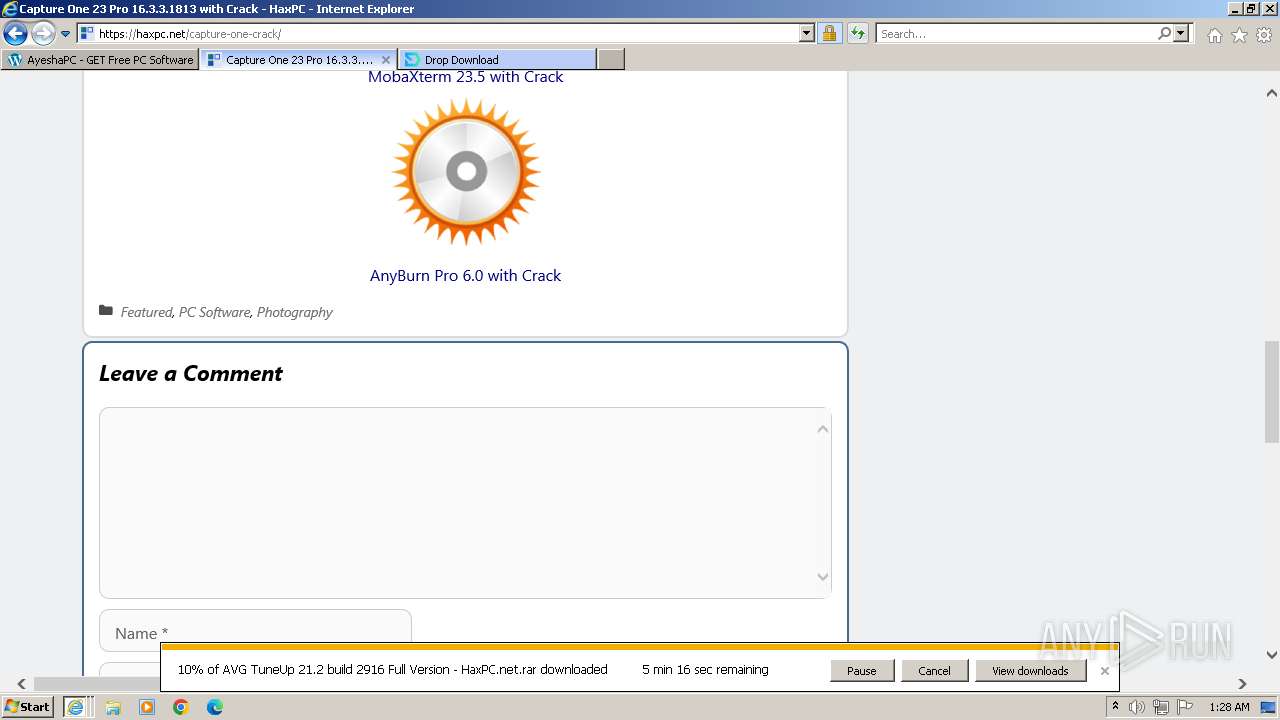1280x720 pixels.
Task: Click the security lock icon
Action: [829, 34]
